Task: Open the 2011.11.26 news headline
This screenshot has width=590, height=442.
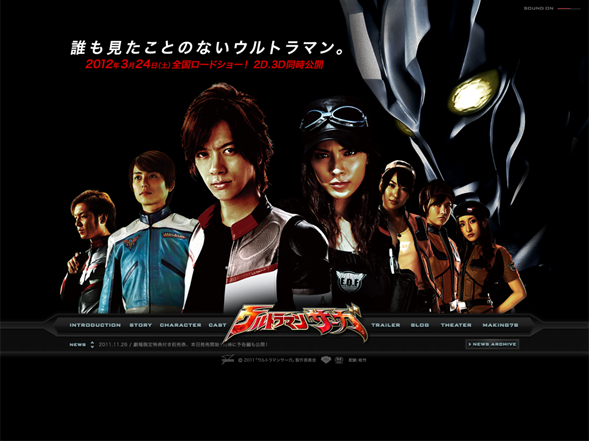Action: tap(183, 345)
